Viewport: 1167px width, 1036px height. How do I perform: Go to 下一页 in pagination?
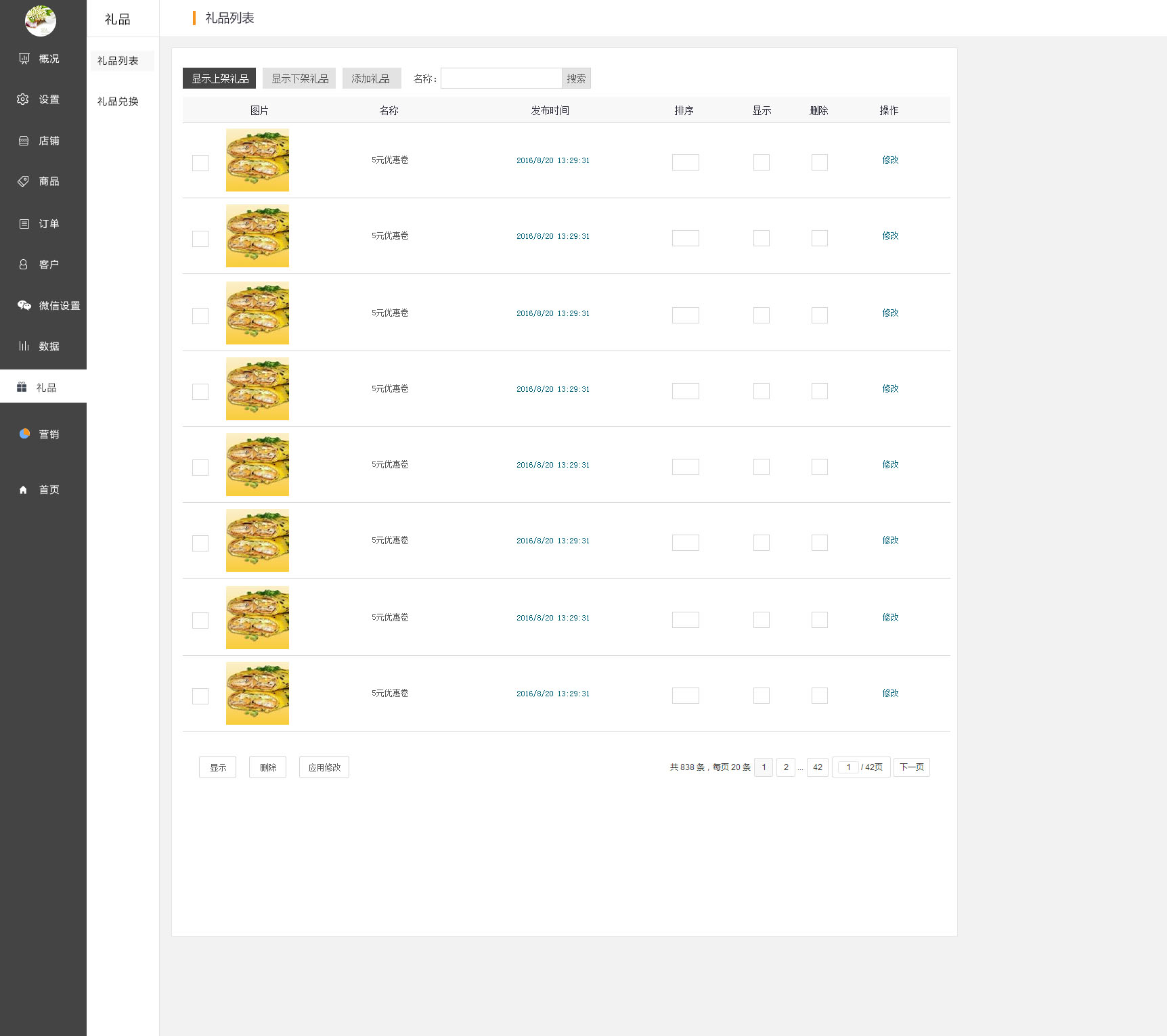click(911, 767)
